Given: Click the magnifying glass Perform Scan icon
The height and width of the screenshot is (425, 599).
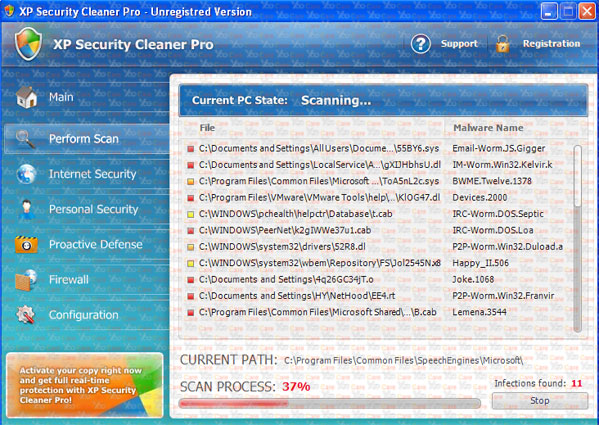Looking at the screenshot, I should point(25,139).
